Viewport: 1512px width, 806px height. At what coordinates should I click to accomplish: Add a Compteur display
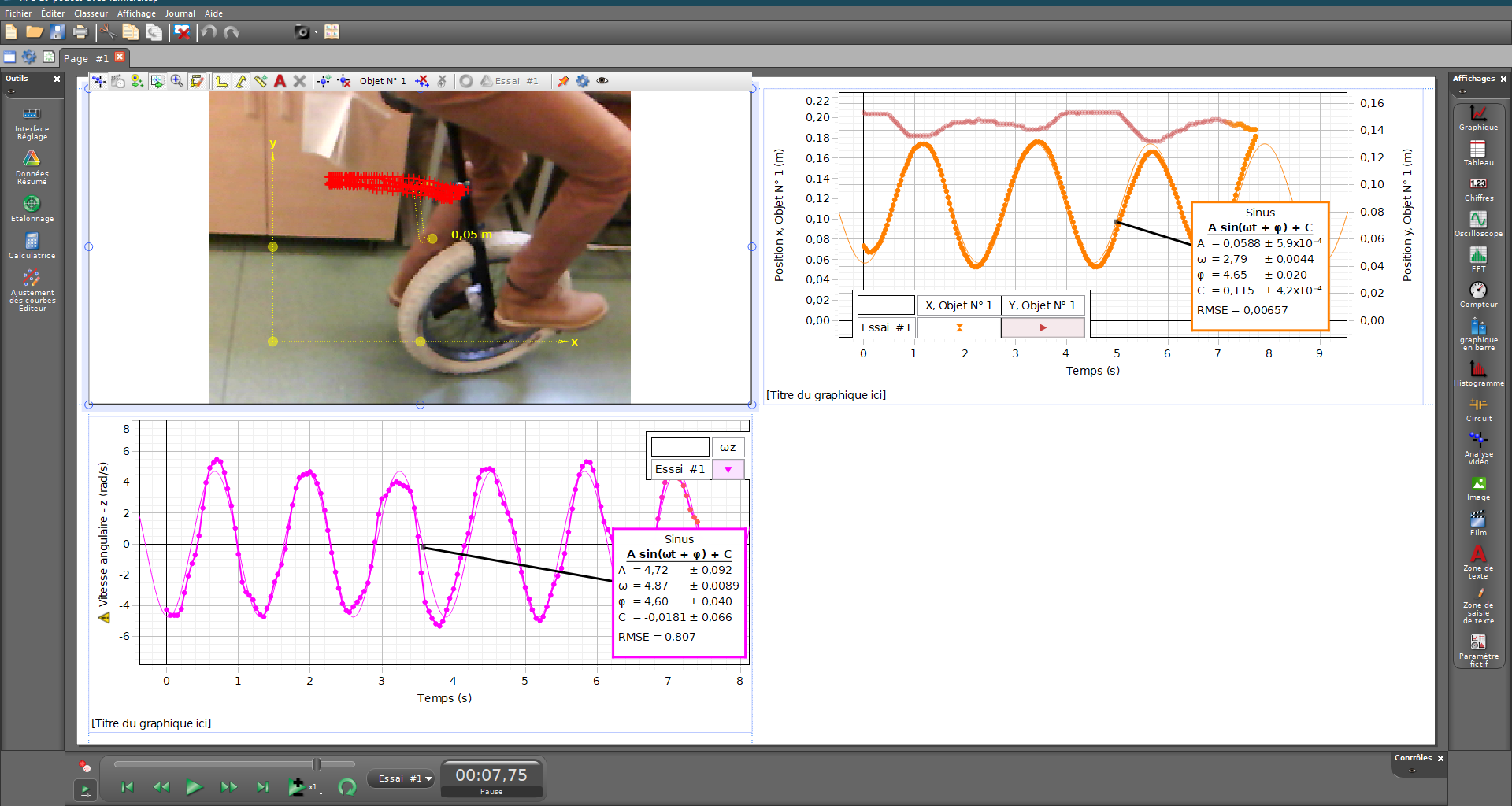(x=1478, y=295)
